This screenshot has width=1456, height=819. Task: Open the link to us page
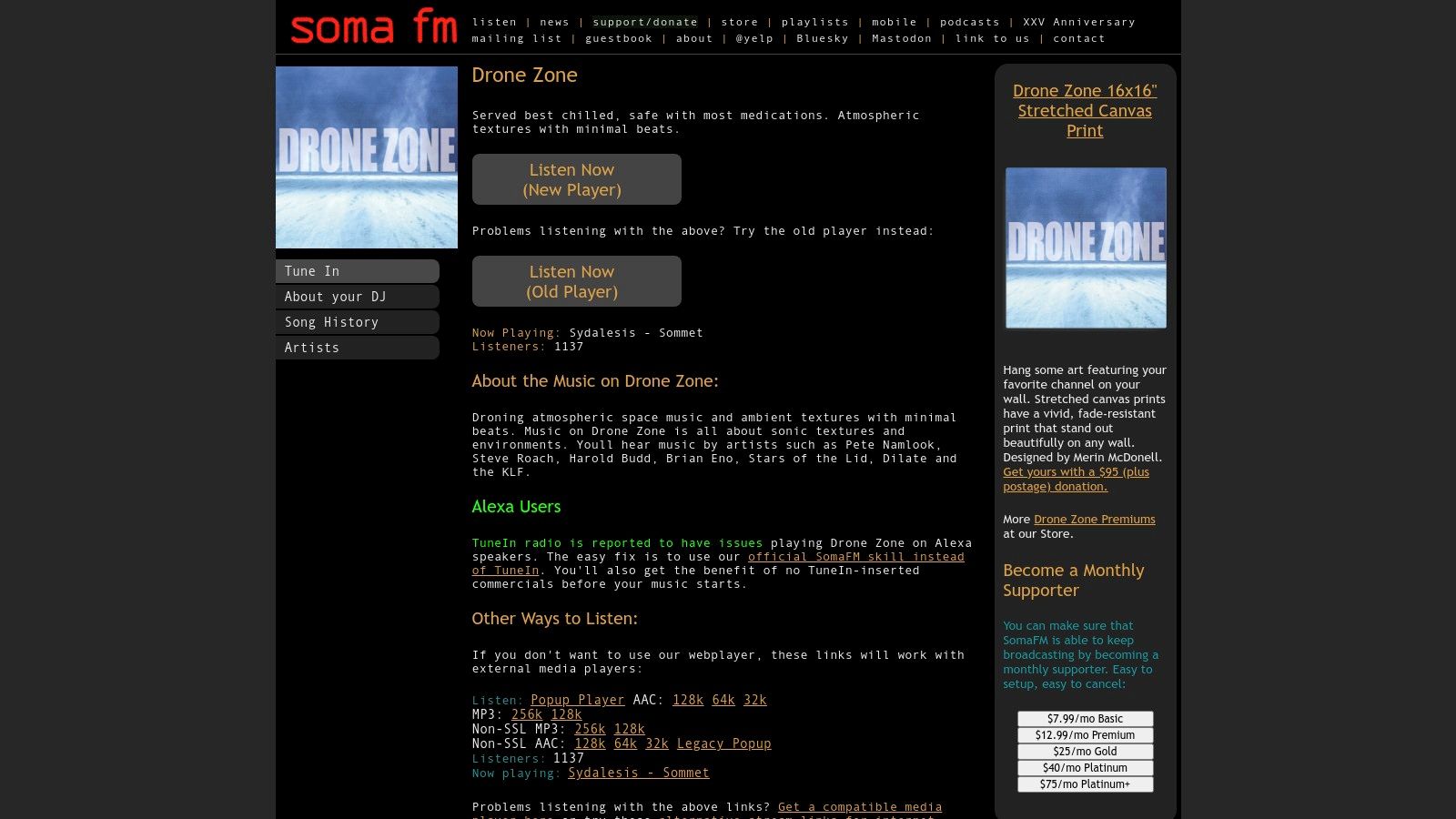pyautogui.click(x=993, y=38)
